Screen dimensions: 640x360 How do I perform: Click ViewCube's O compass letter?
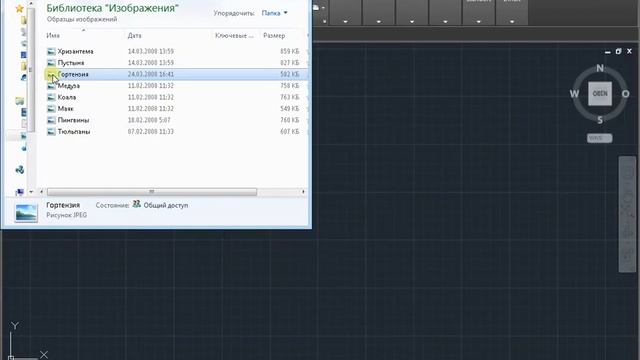[625, 94]
